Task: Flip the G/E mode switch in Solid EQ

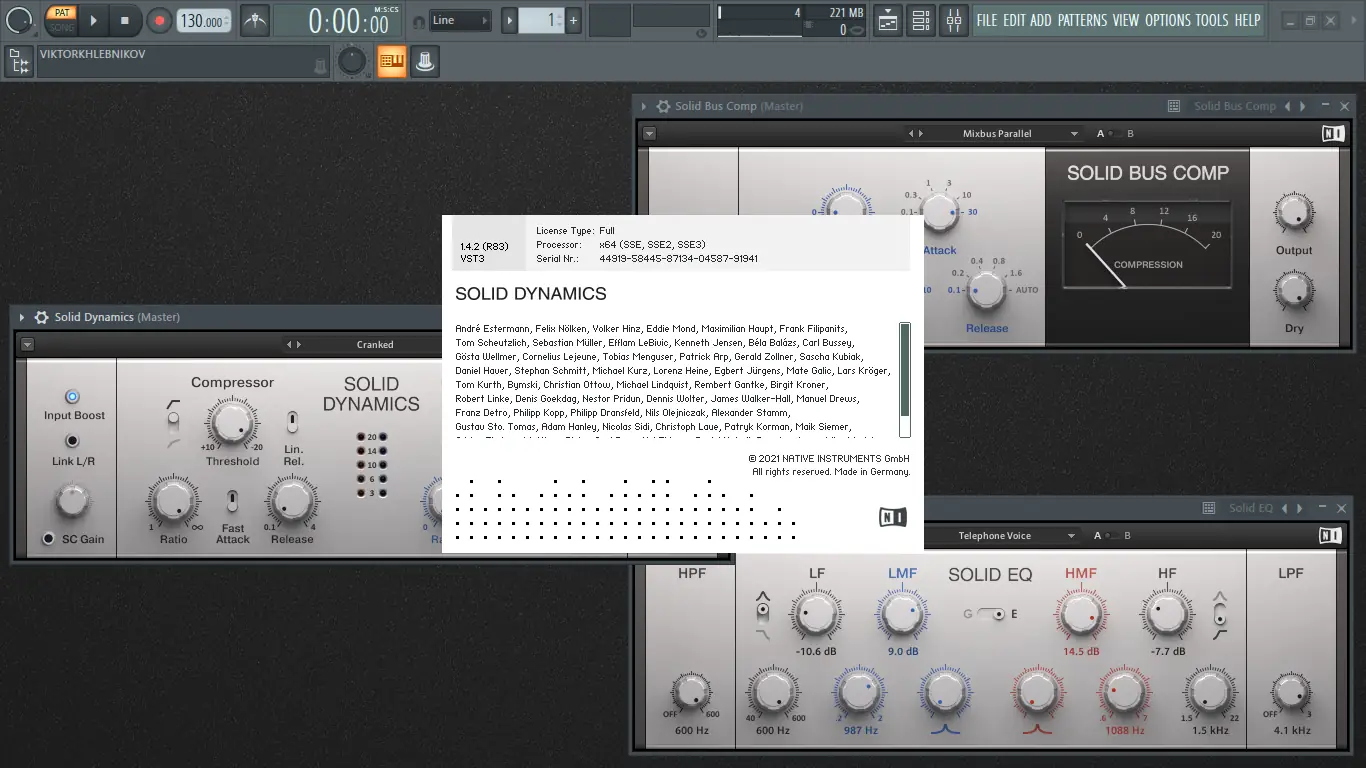Action: (990, 614)
